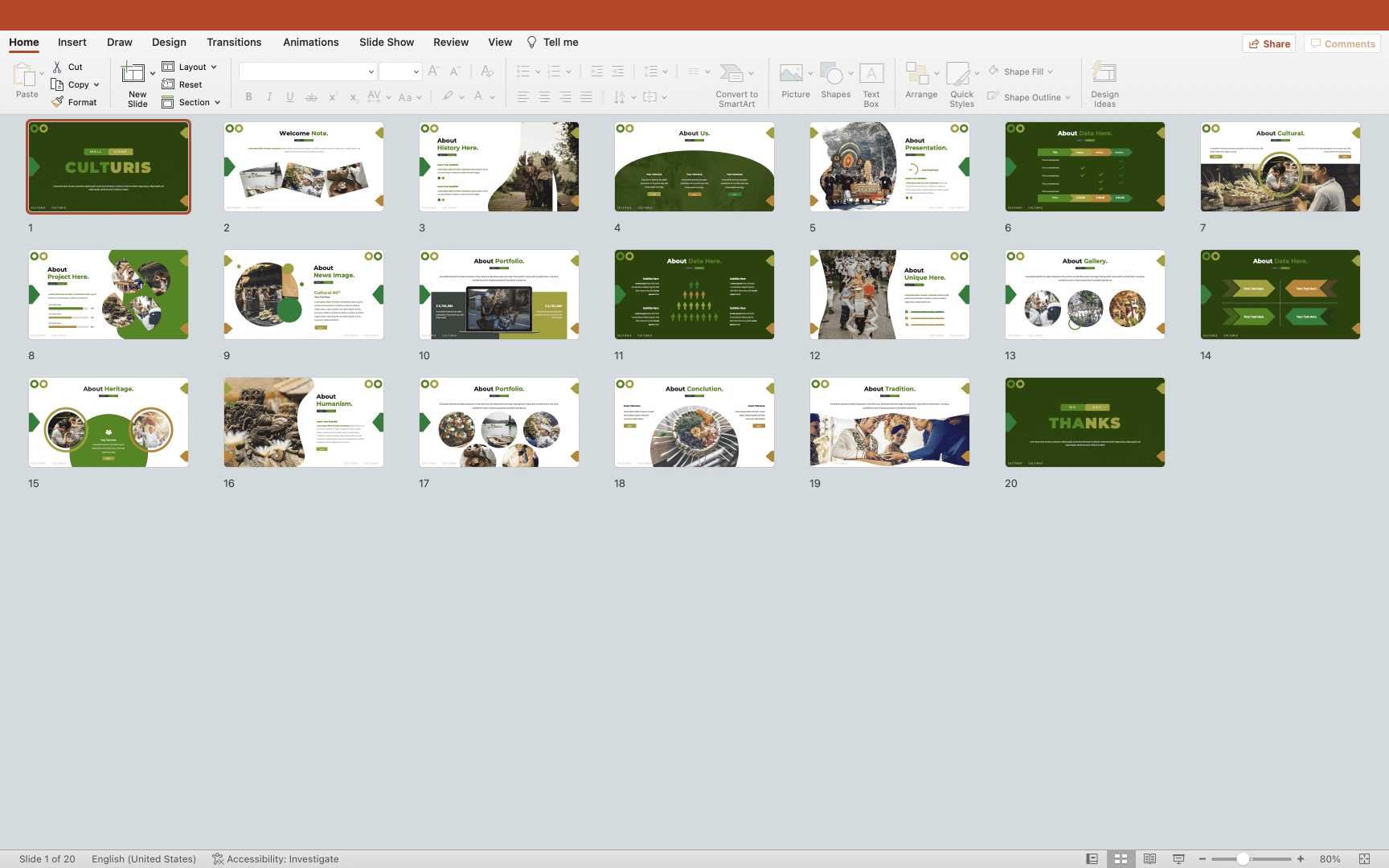The height and width of the screenshot is (868, 1389).
Task: Click the Format painter icon
Action: [x=58, y=102]
